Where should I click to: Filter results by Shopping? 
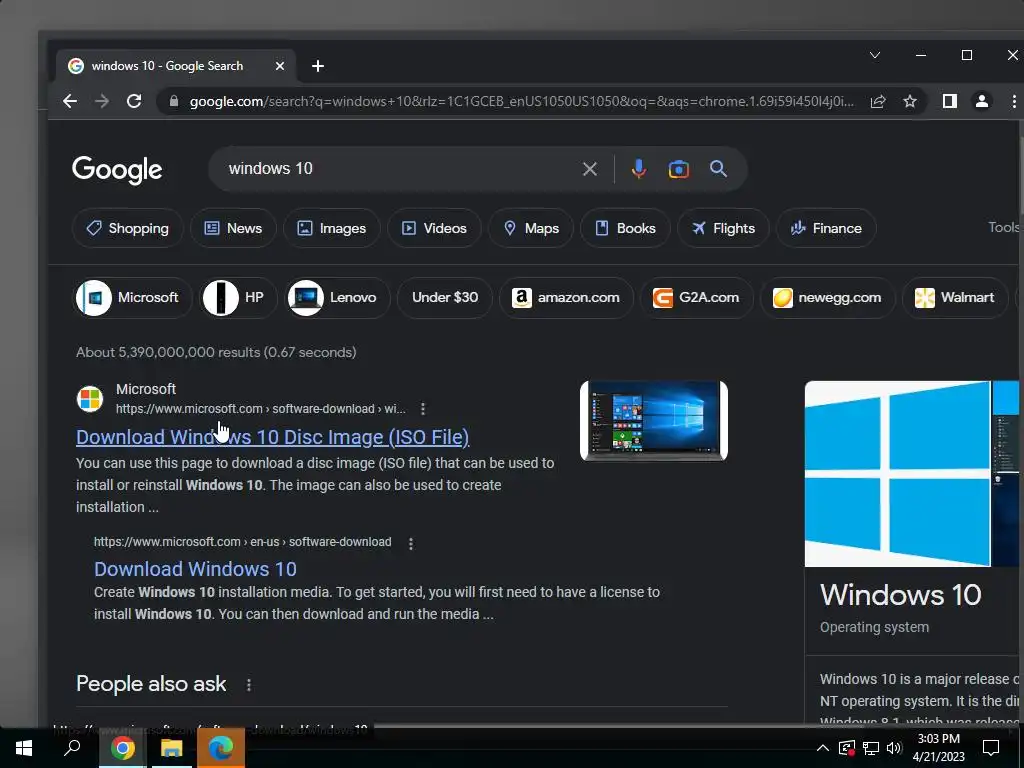(x=127, y=228)
